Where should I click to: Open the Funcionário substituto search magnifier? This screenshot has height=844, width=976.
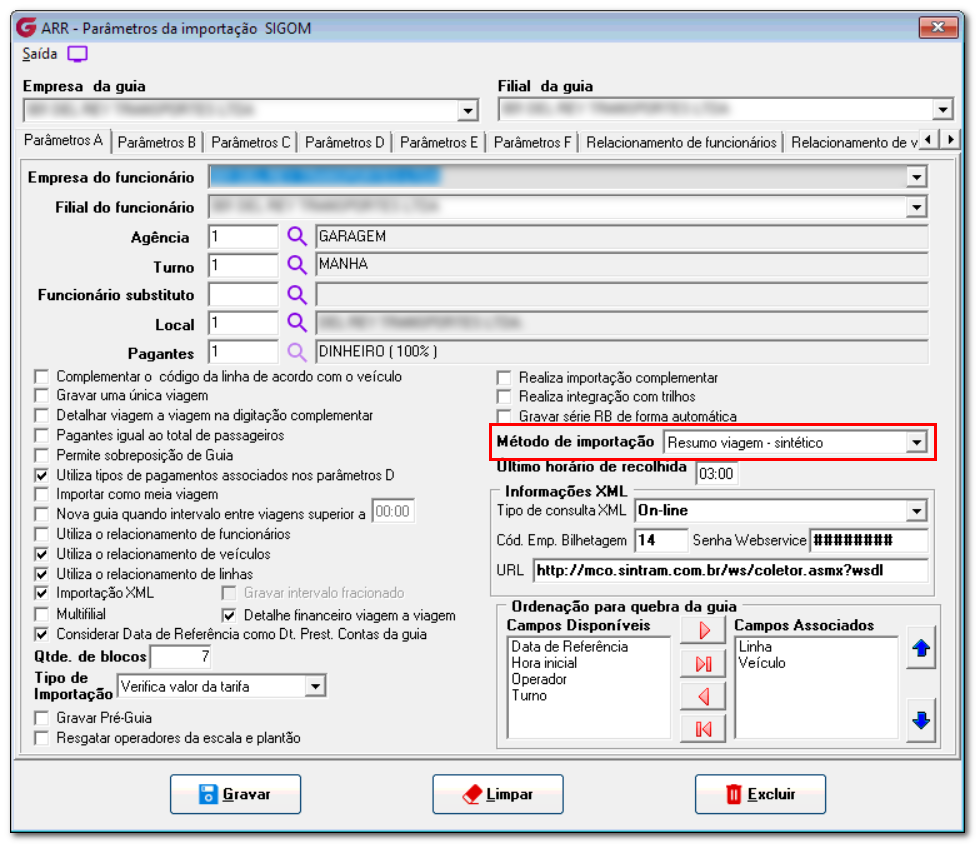tap(297, 294)
